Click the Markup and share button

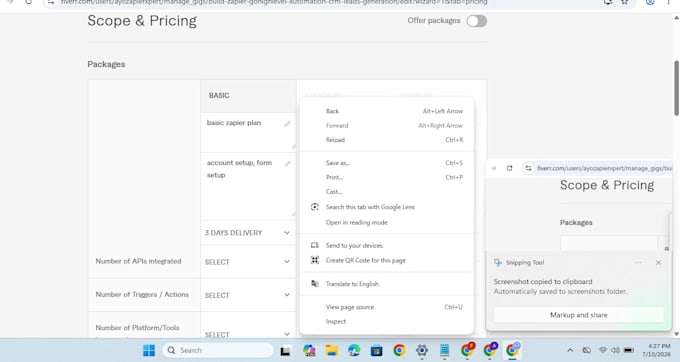coord(579,315)
